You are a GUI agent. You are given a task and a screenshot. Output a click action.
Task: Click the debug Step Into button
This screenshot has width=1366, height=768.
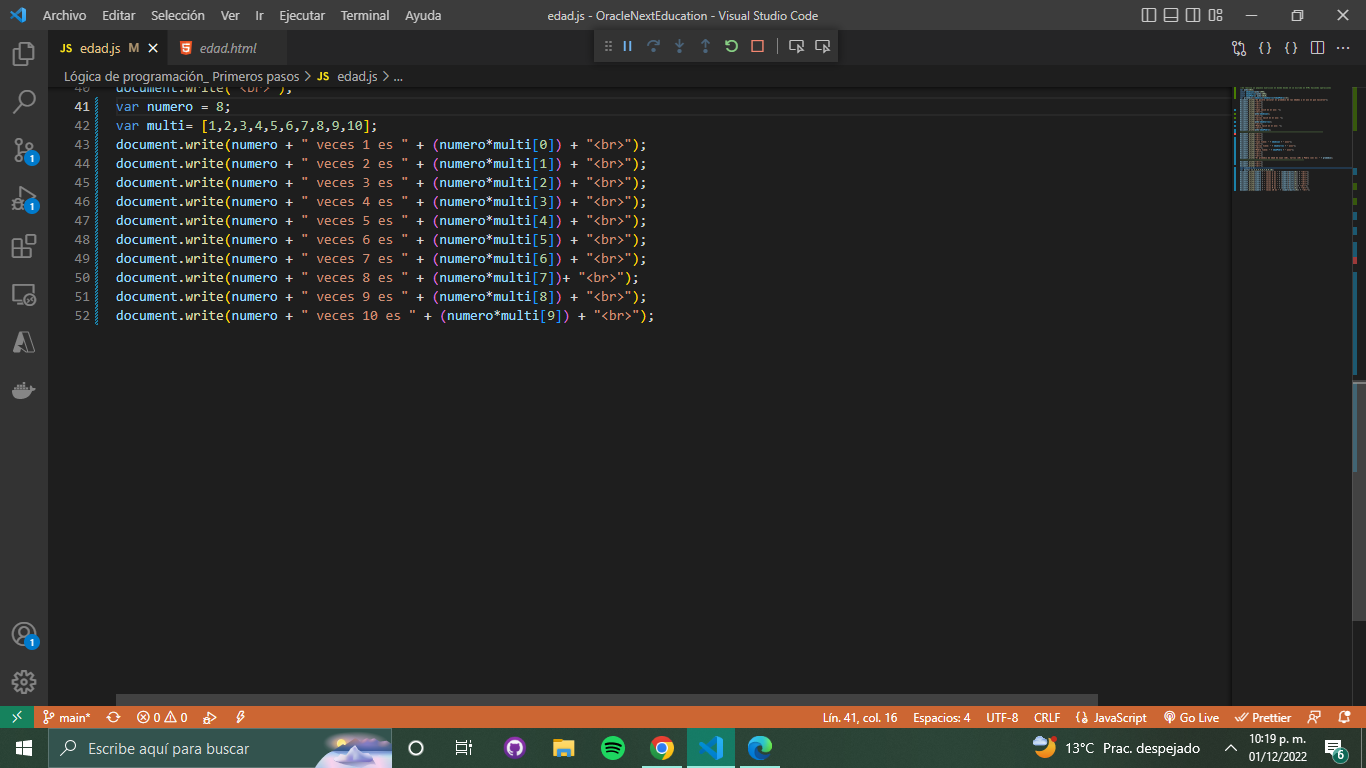pyautogui.click(x=680, y=46)
